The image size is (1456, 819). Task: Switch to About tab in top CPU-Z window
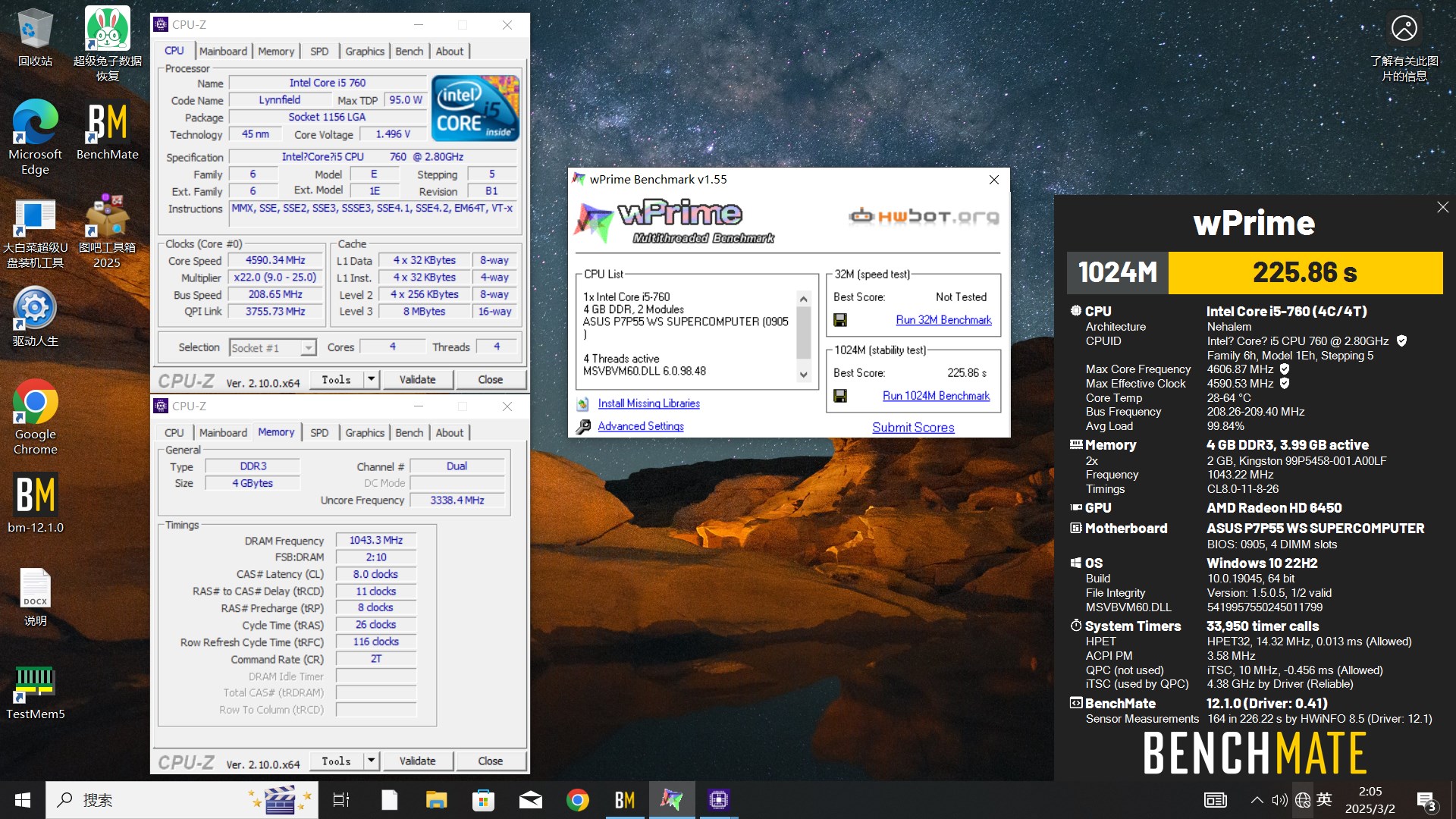click(450, 52)
